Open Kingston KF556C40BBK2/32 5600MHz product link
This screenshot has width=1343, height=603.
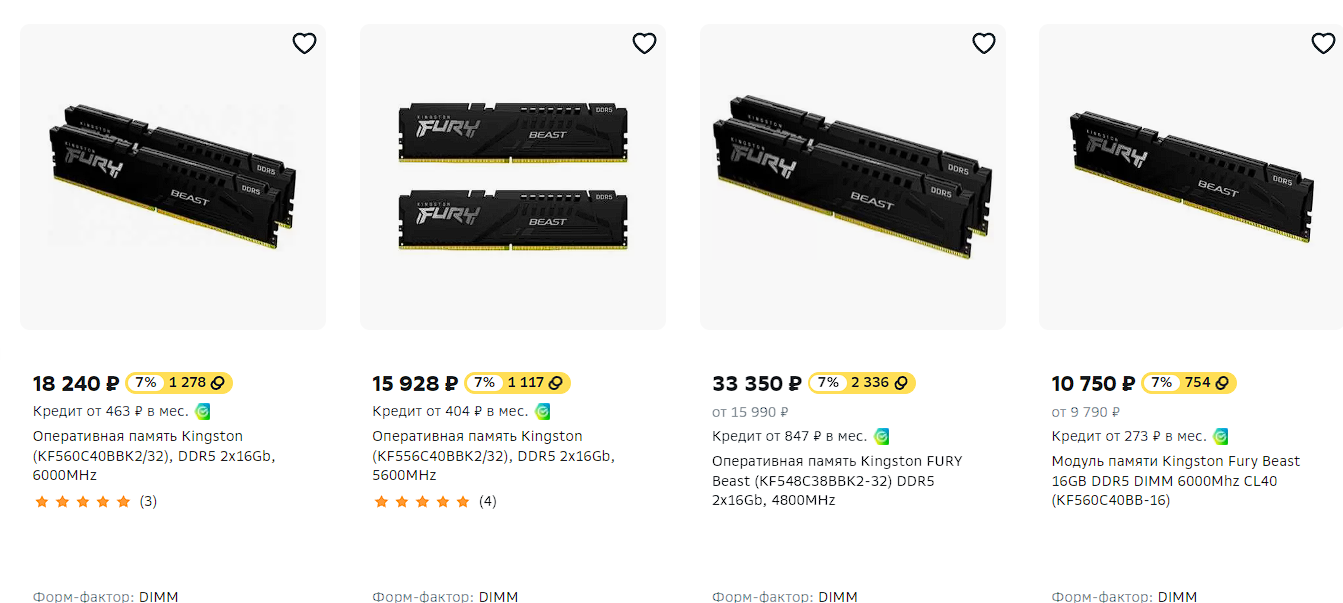[x=493, y=455]
